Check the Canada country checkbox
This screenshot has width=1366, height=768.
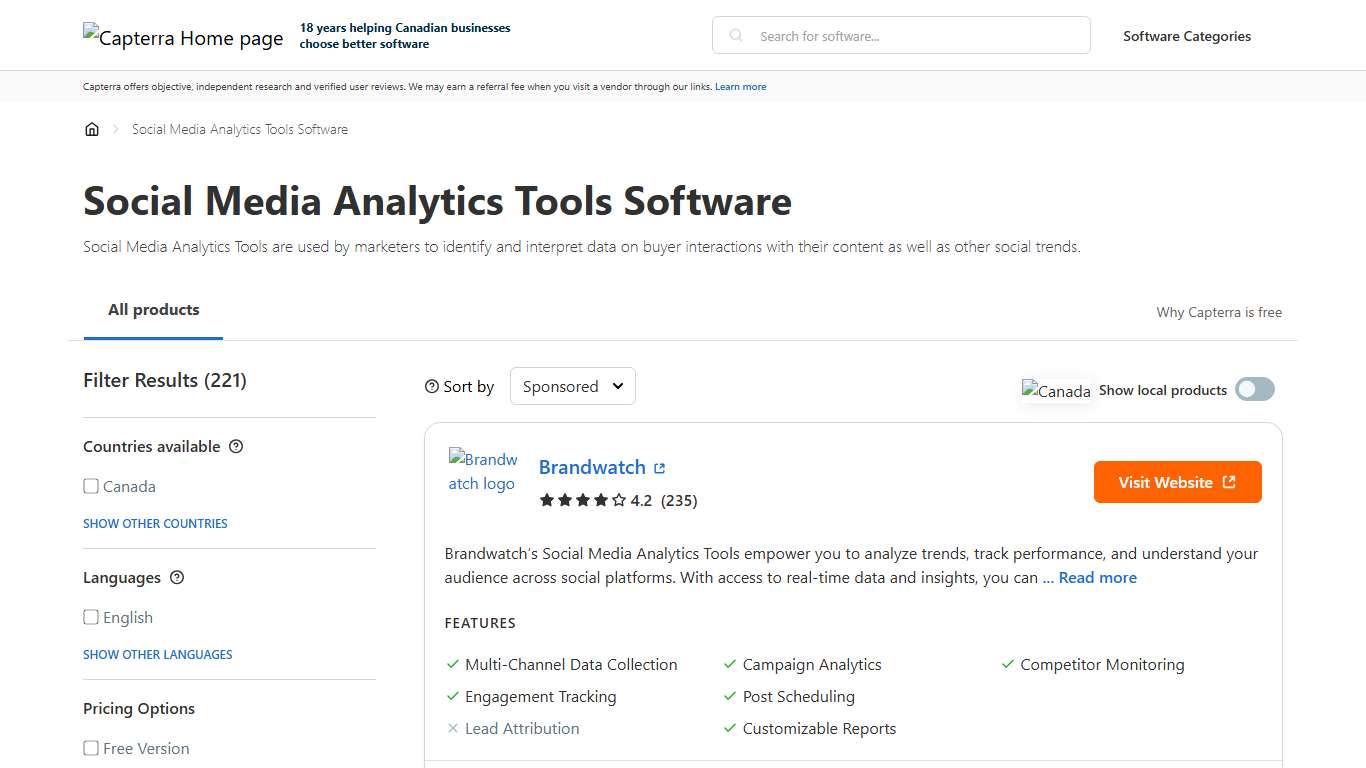tap(90, 486)
